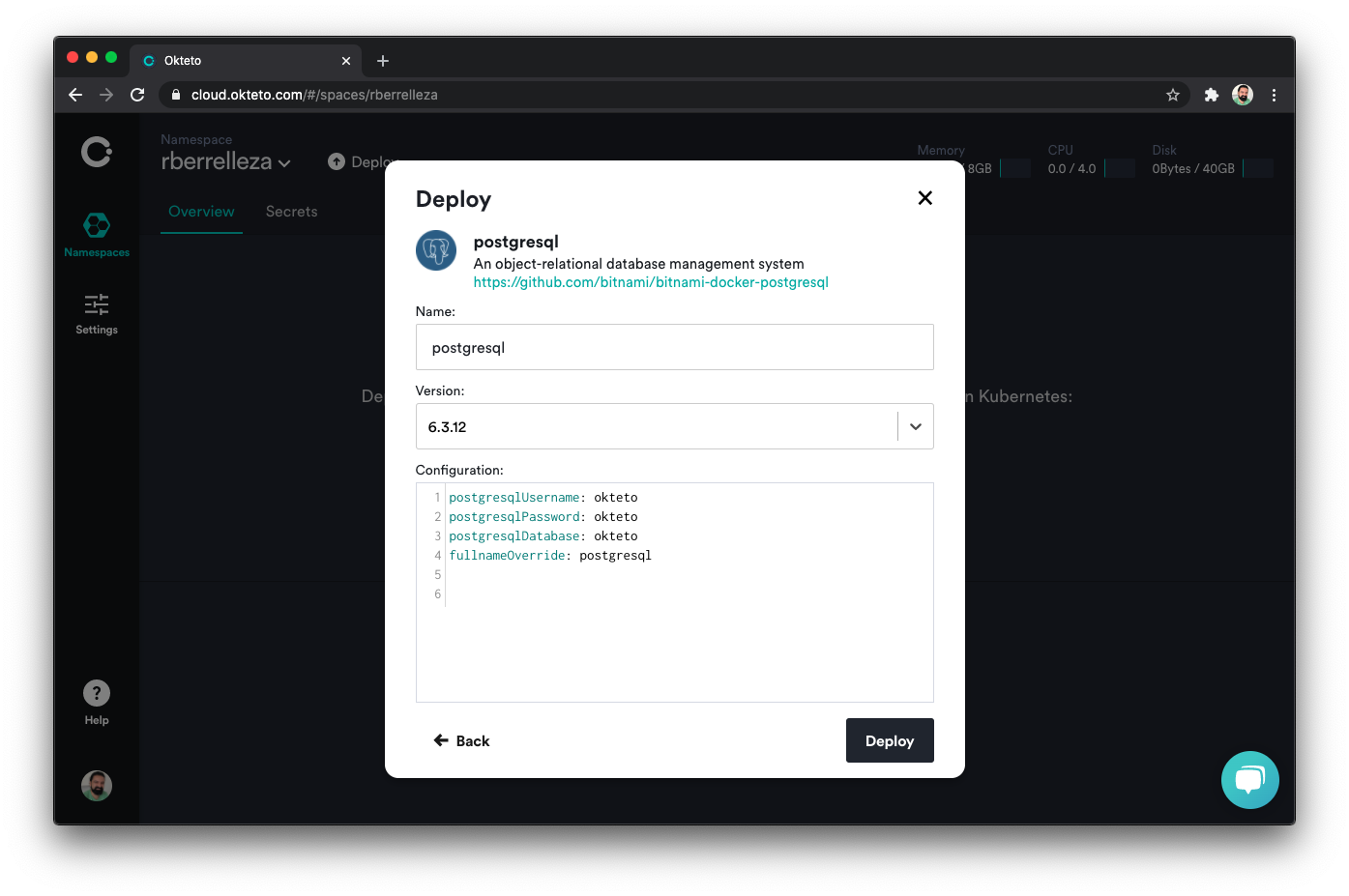Focus the Name input field
1349x896 pixels.
pos(675,347)
